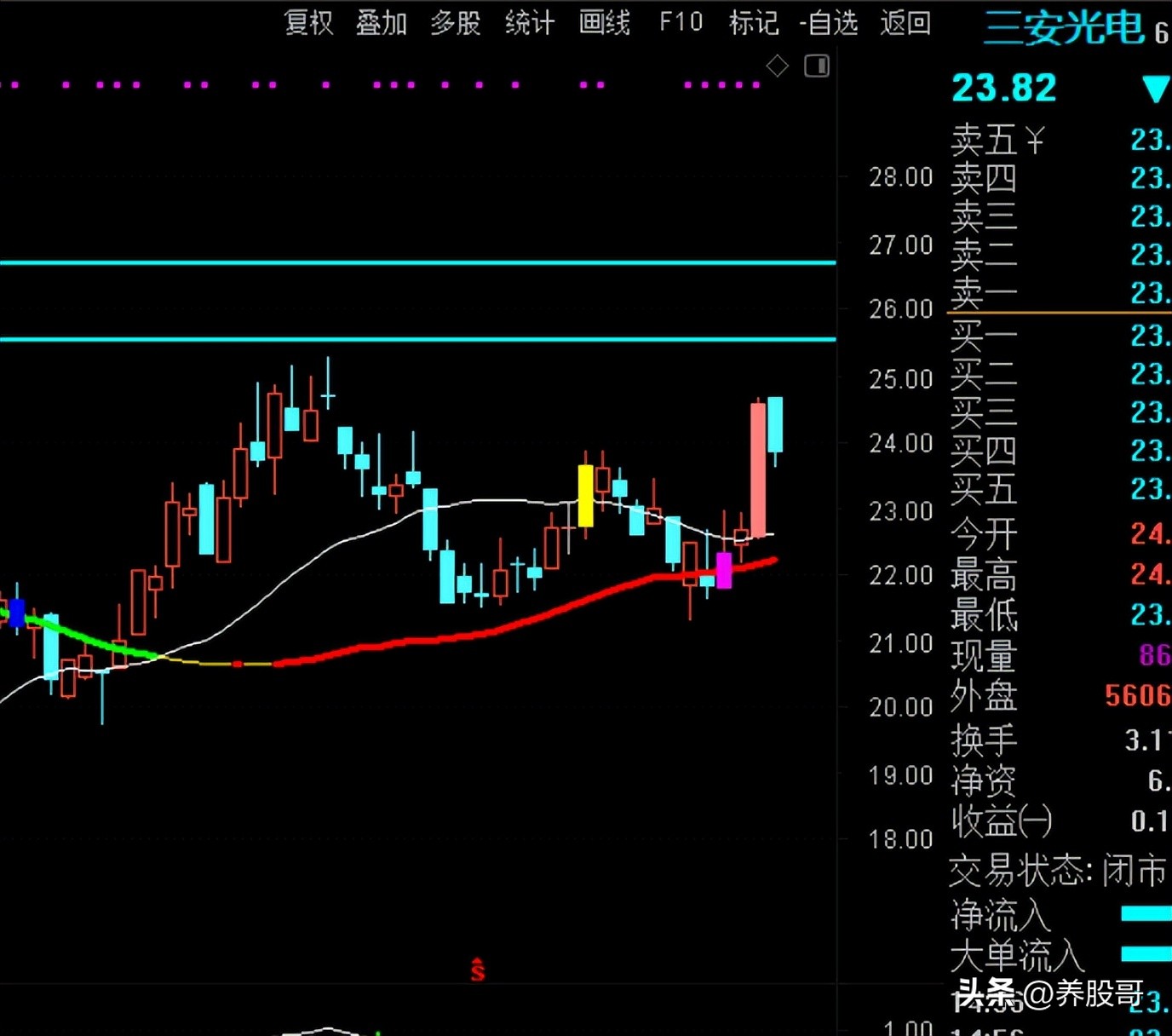This screenshot has height=1036, width=1172.
Task: Select the 买四 bid row label
Action: pos(984,451)
